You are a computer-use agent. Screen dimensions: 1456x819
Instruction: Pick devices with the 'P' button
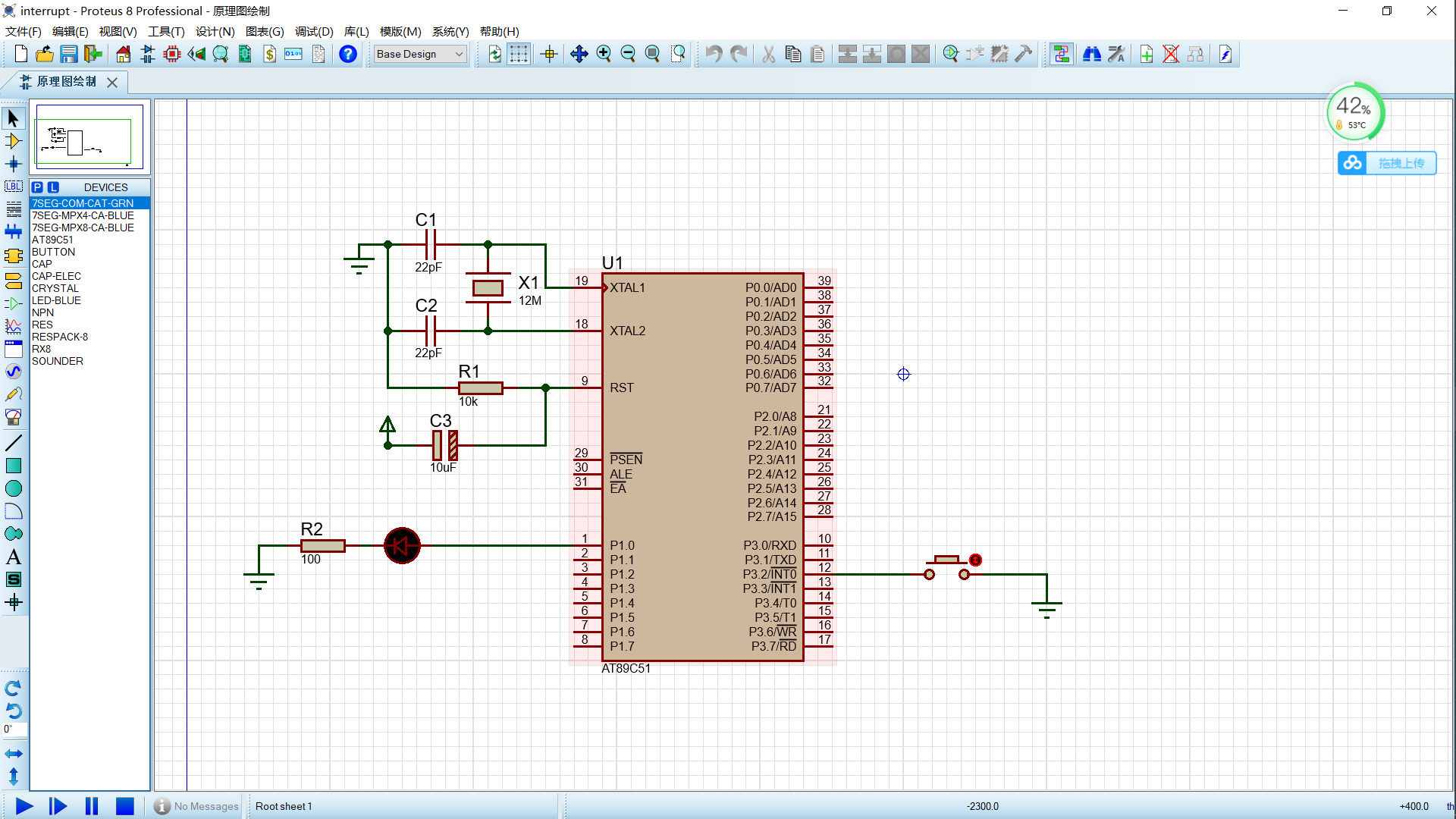(37, 187)
